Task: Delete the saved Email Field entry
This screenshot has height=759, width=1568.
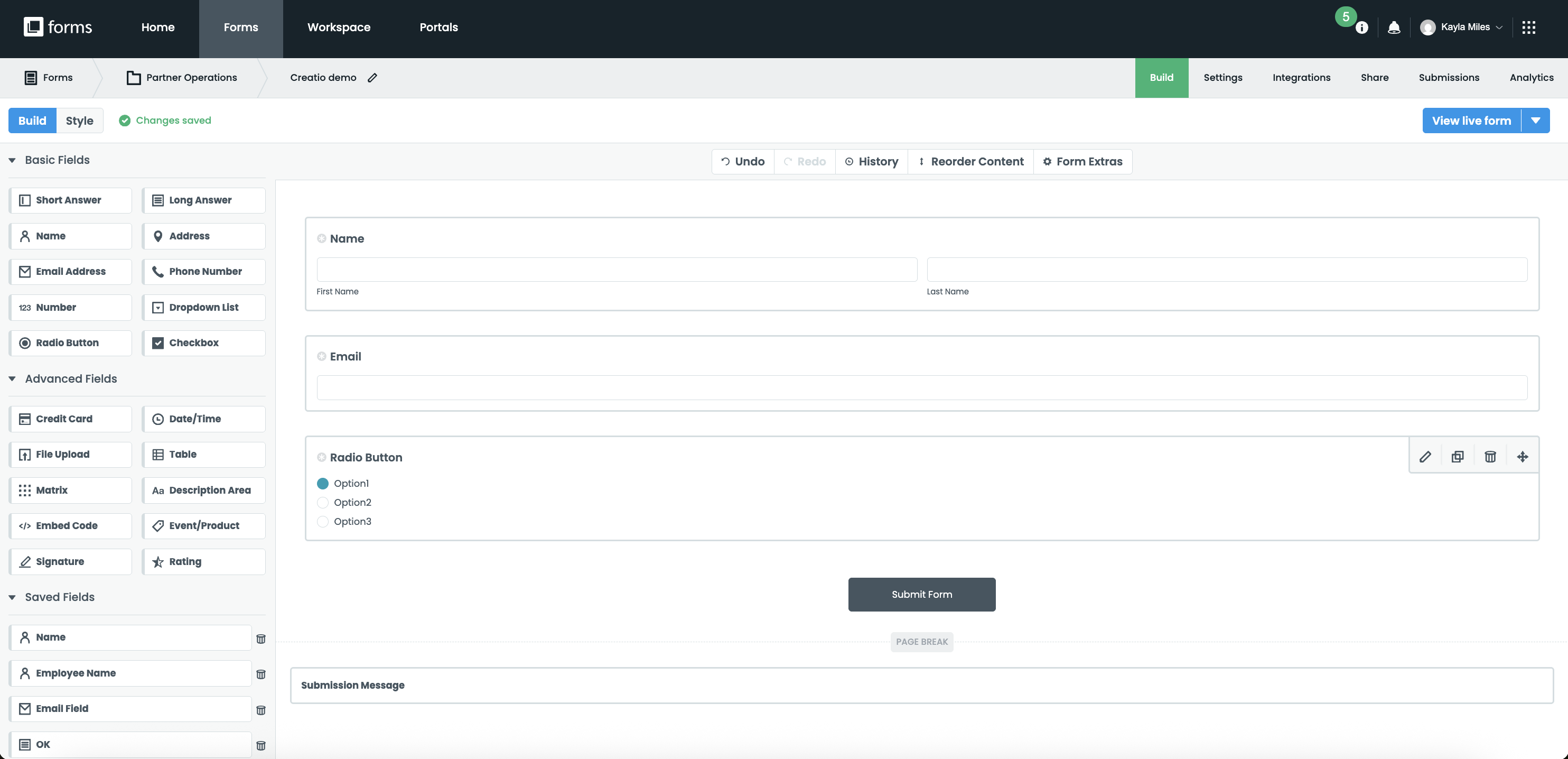Action: point(261,710)
